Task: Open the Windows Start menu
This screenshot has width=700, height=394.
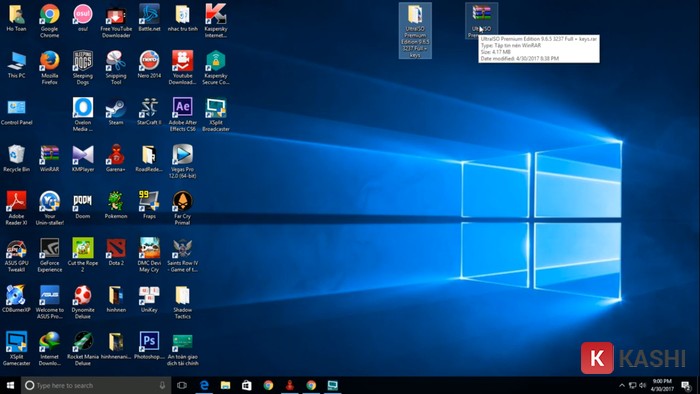Action: [x=10, y=385]
